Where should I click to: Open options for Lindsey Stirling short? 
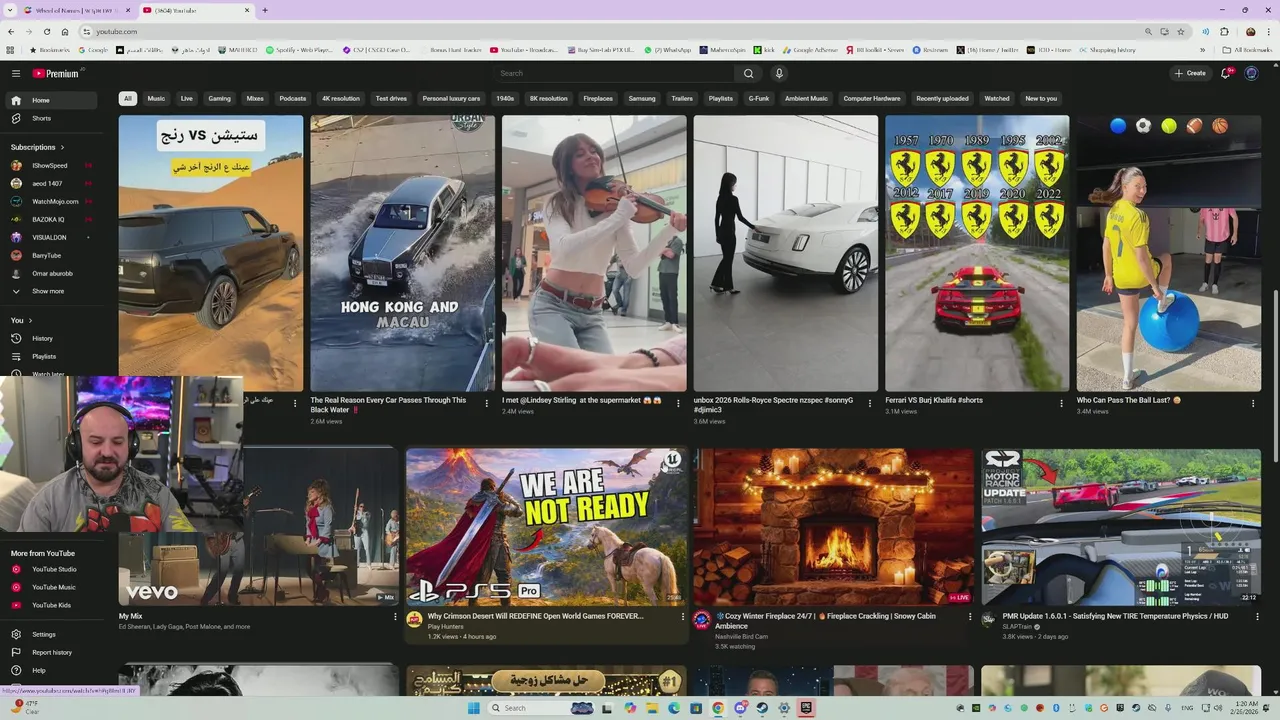(678, 403)
